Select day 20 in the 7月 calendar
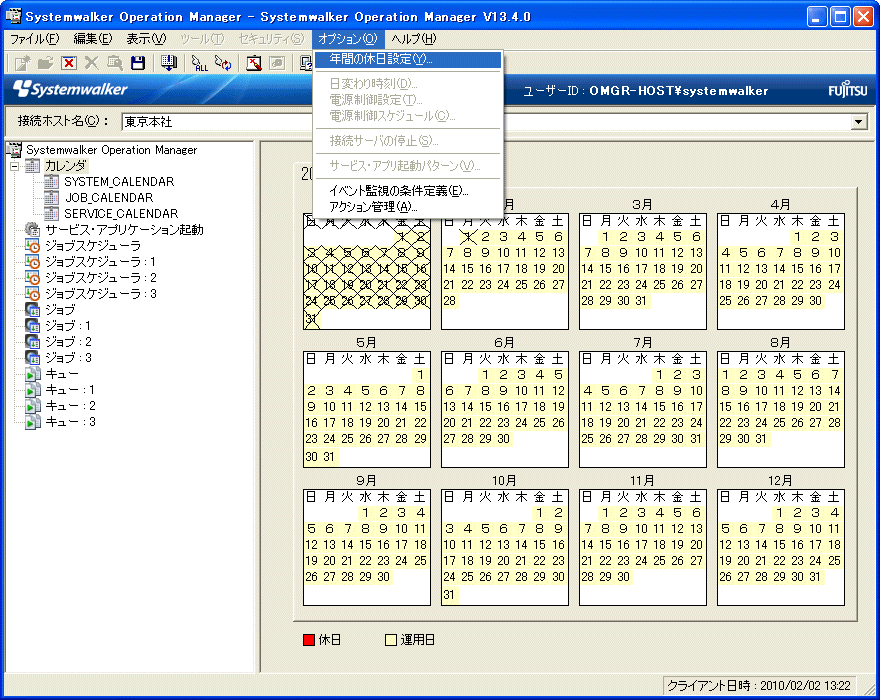The image size is (880, 700). 624,423
